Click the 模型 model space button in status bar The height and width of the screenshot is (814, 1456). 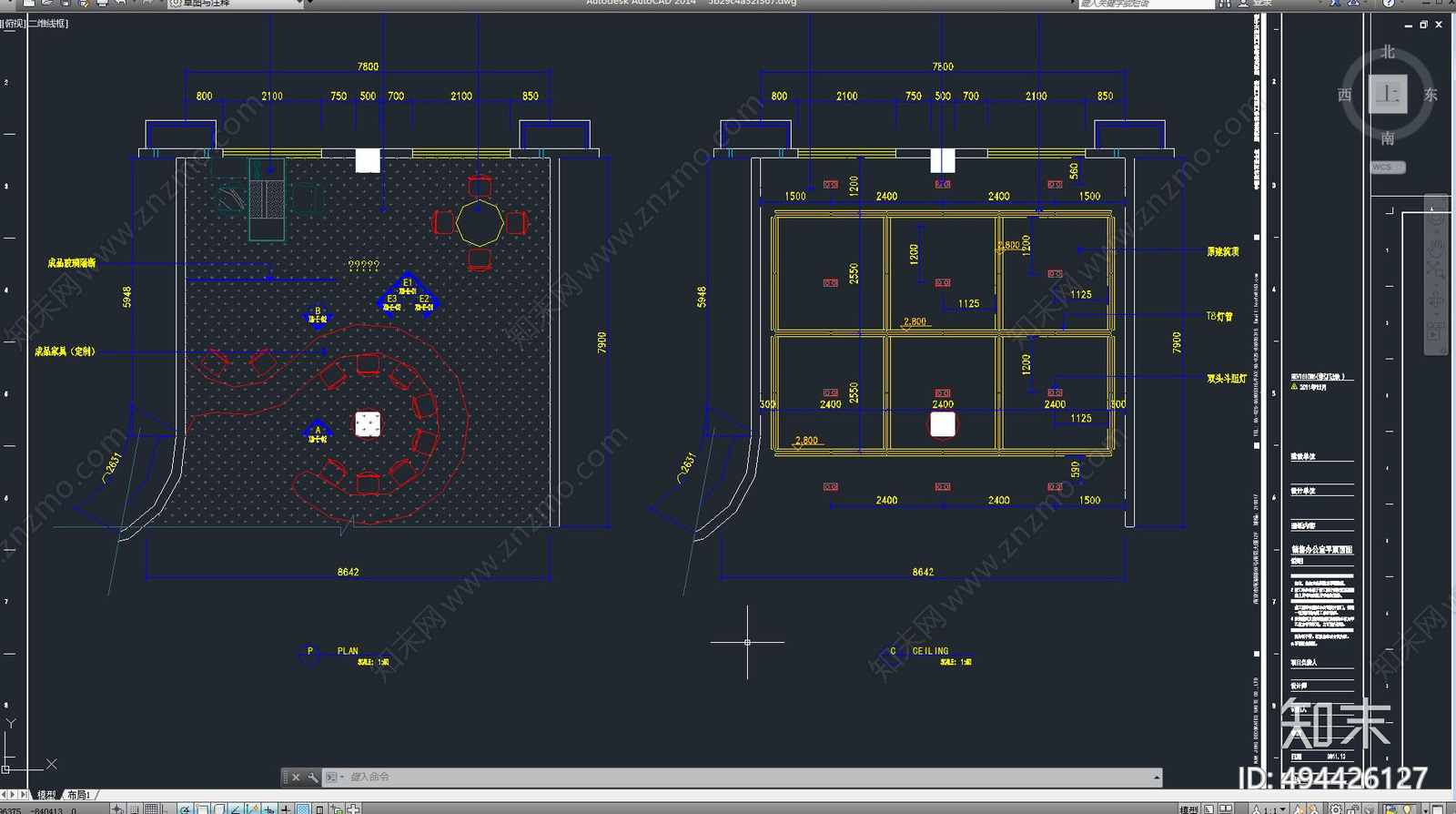click(1188, 809)
